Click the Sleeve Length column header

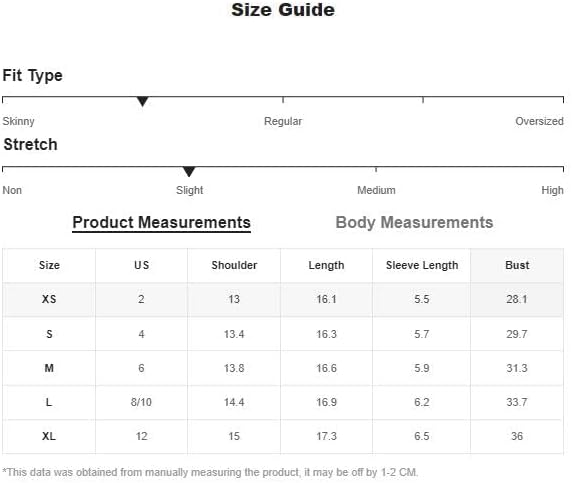pyautogui.click(x=422, y=265)
